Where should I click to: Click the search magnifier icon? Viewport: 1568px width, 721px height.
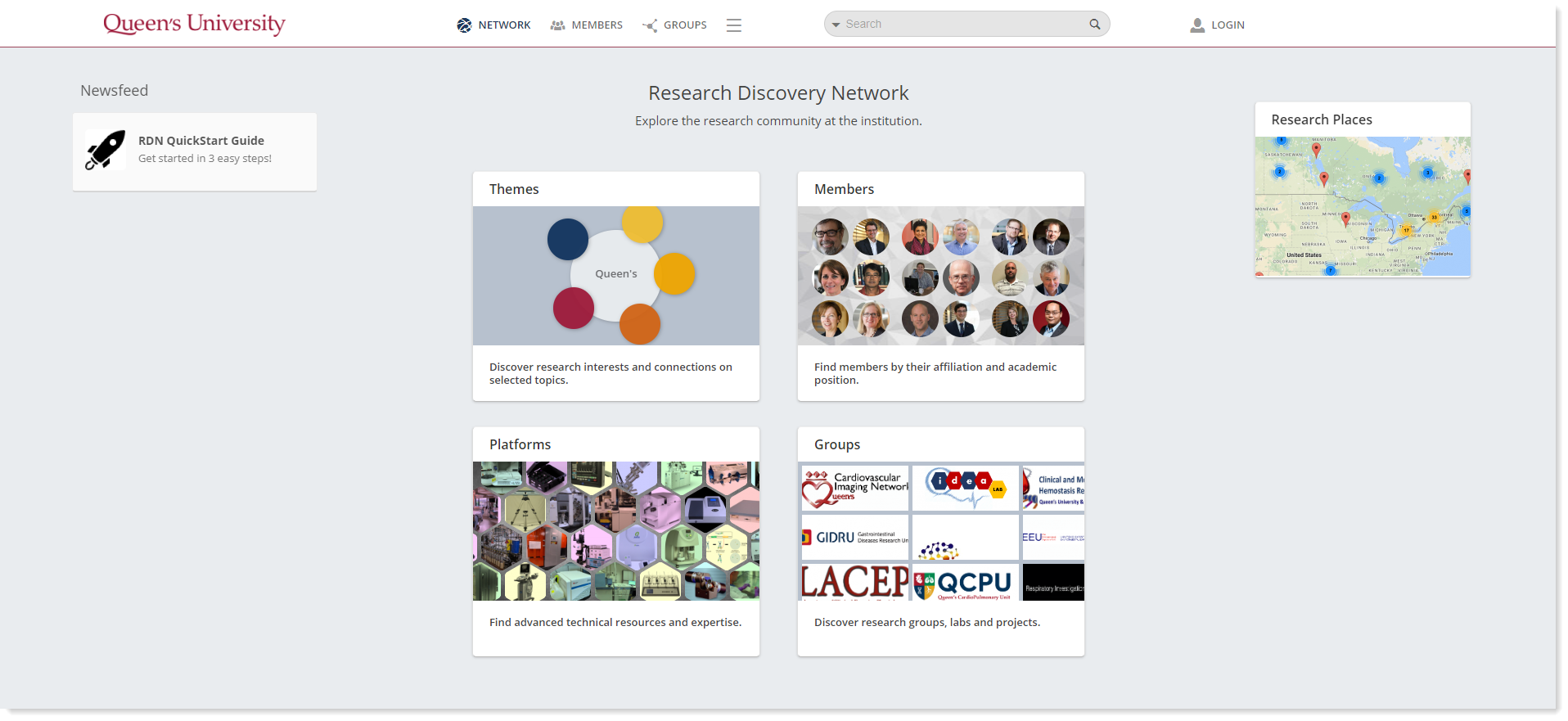(x=1095, y=25)
